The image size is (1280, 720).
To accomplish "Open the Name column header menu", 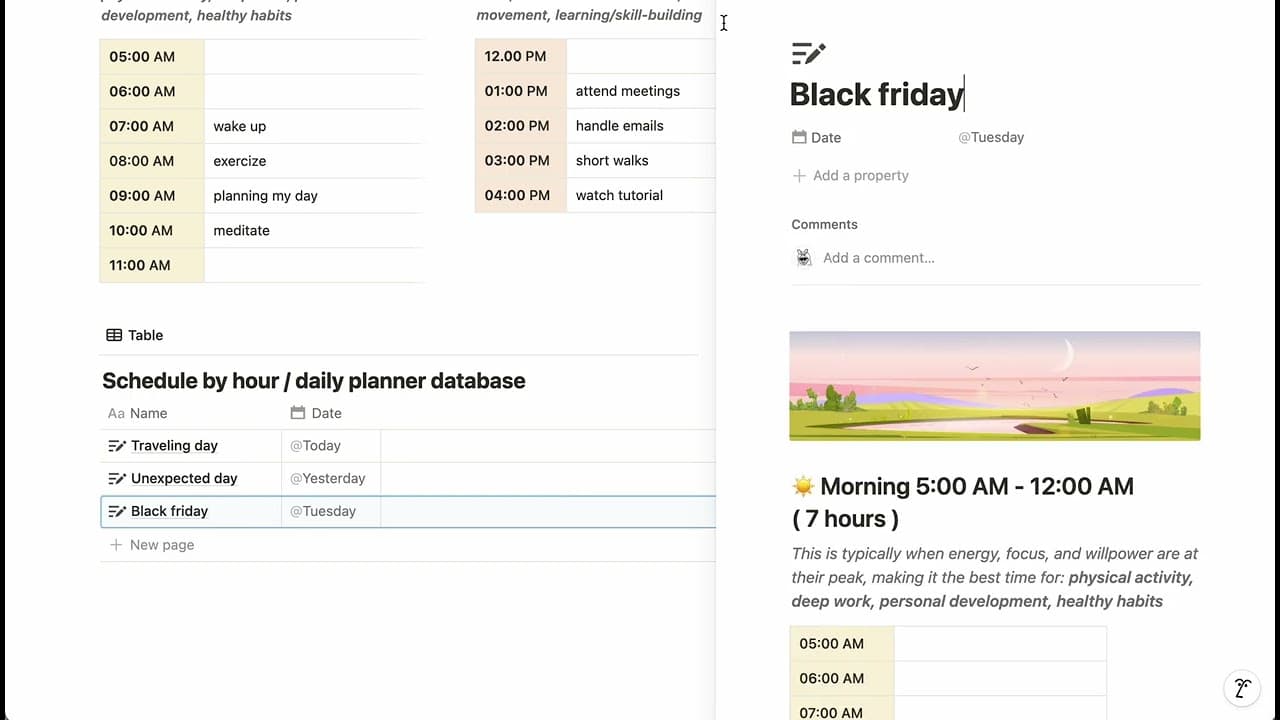I will coord(148,413).
